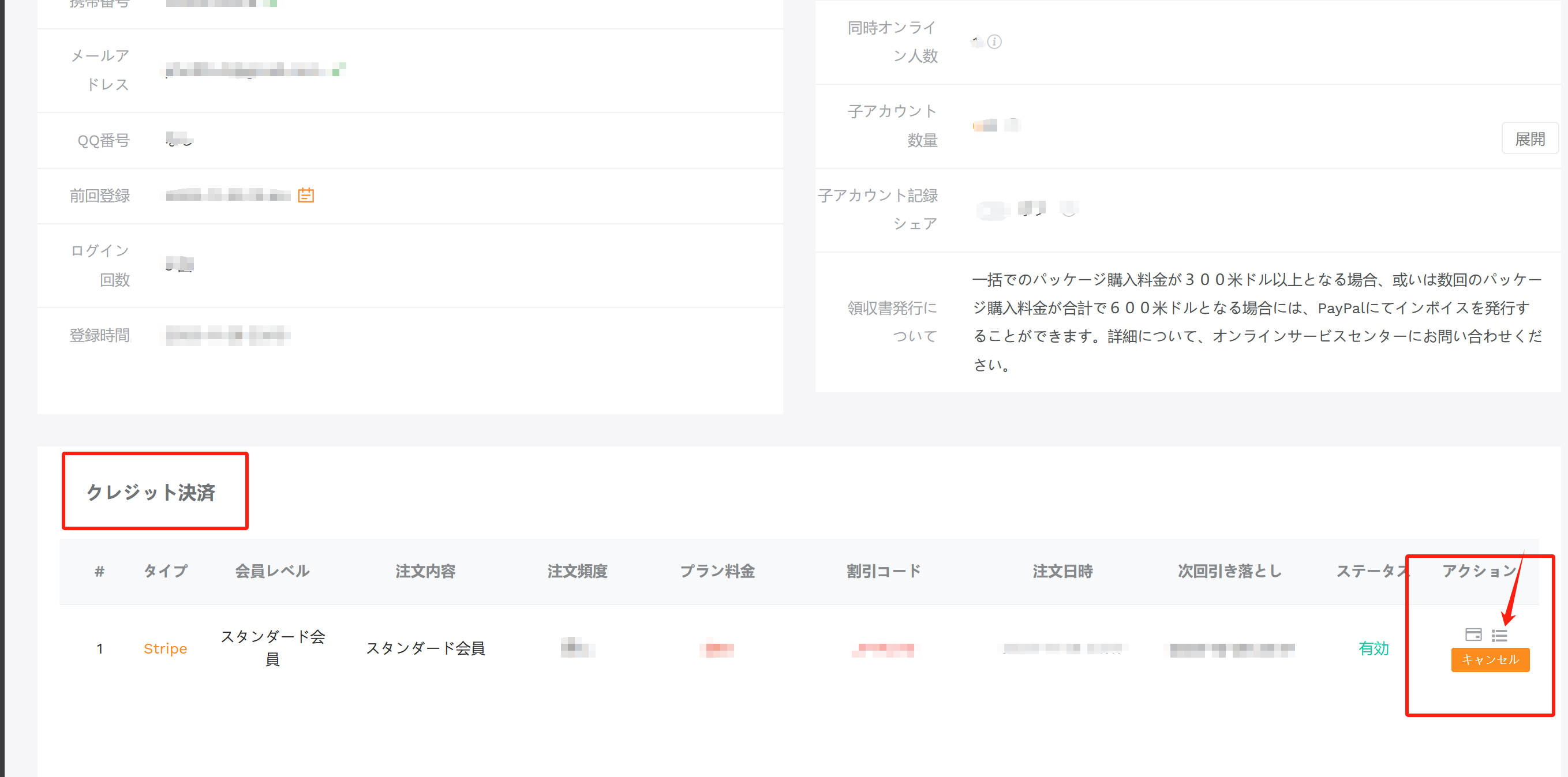Click the 会員レベル column header
Viewport: 1568px width, 777px height.
272,571
